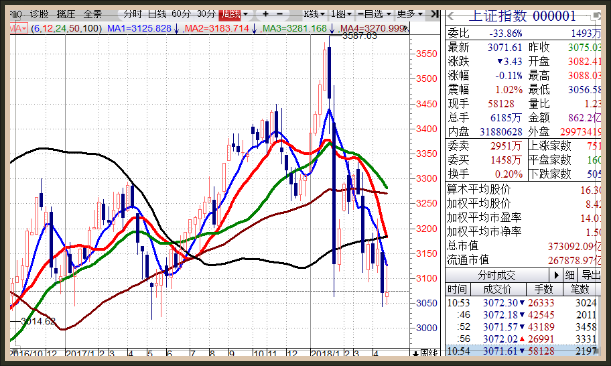Viewport: 611px width, 366px height.
Task: Click the down arrow after MA2 value
Action: 254,29
